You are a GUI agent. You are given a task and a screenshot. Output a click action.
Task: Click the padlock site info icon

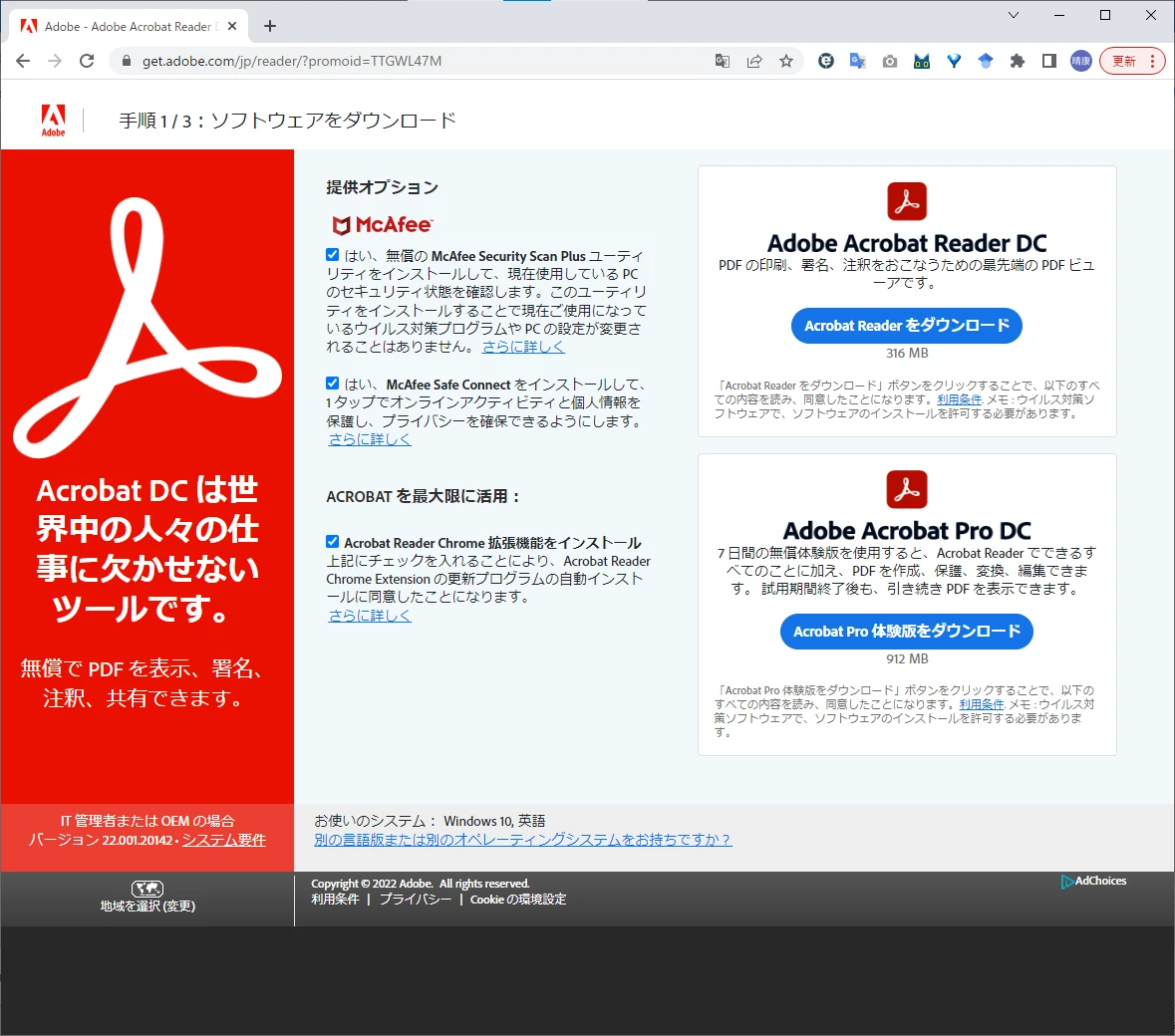pyautogui.click(x=126, y=61)
